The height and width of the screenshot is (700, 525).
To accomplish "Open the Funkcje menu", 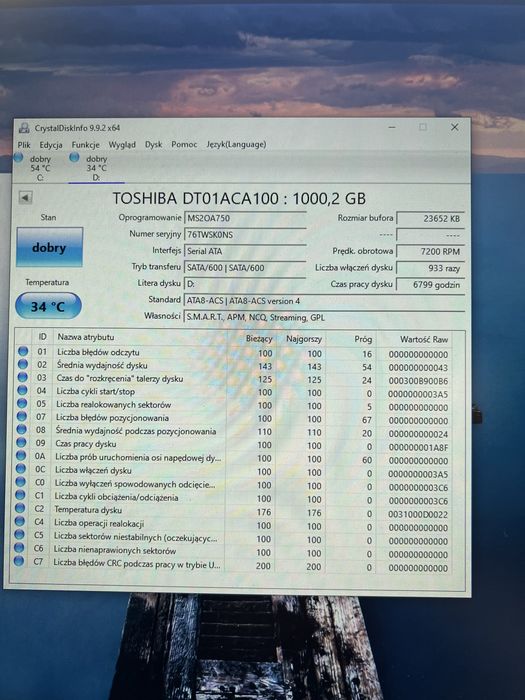I will (85, 145).
